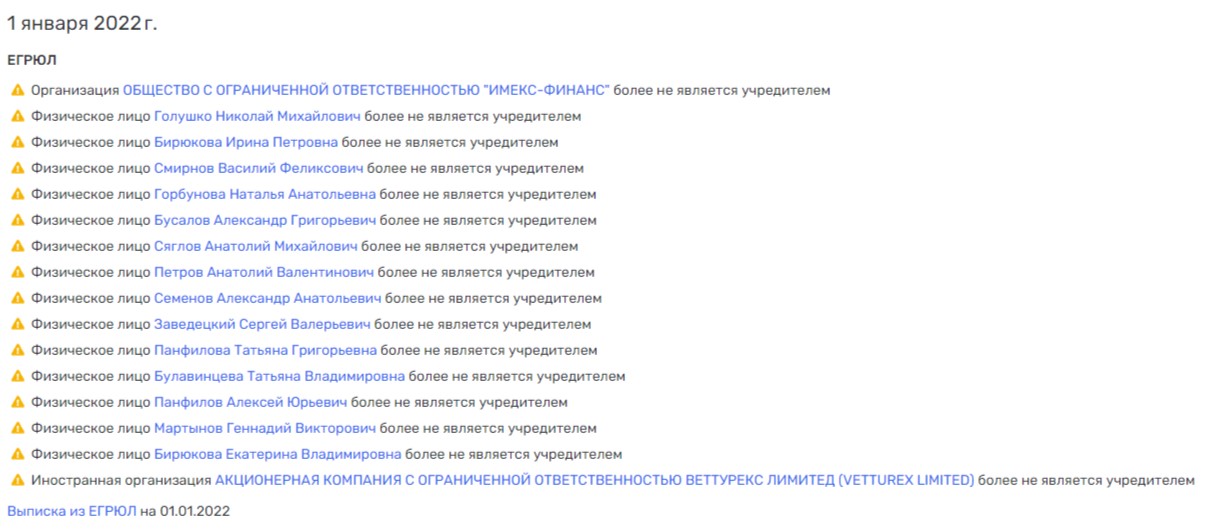Click warning icon beside Булавинцева row

tap(17, 376)
